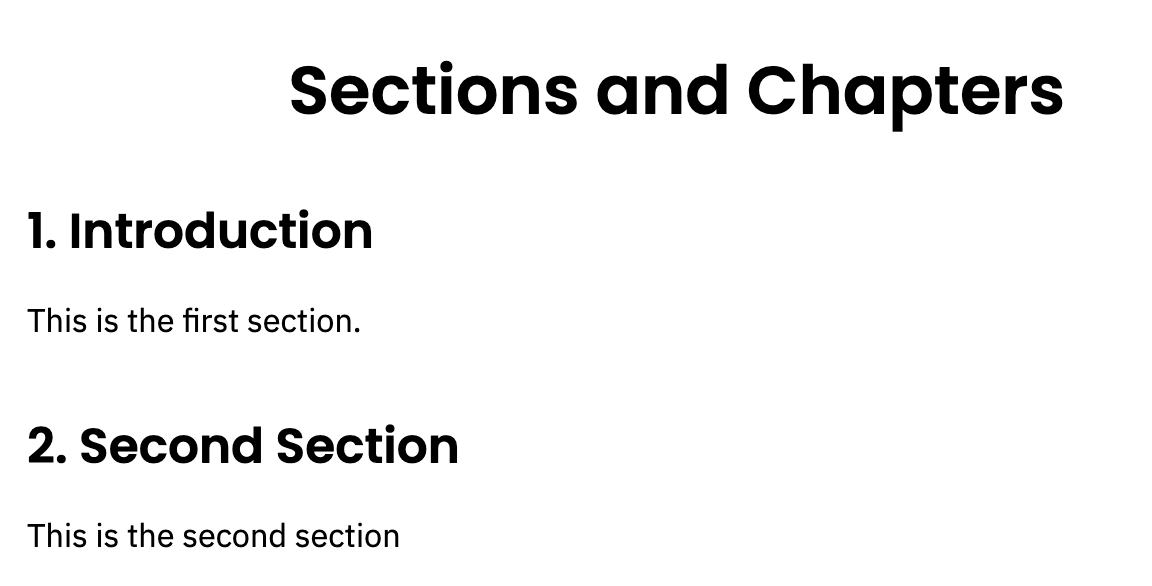
Task: Click the word "and" in the title
Action: [662, 91]
